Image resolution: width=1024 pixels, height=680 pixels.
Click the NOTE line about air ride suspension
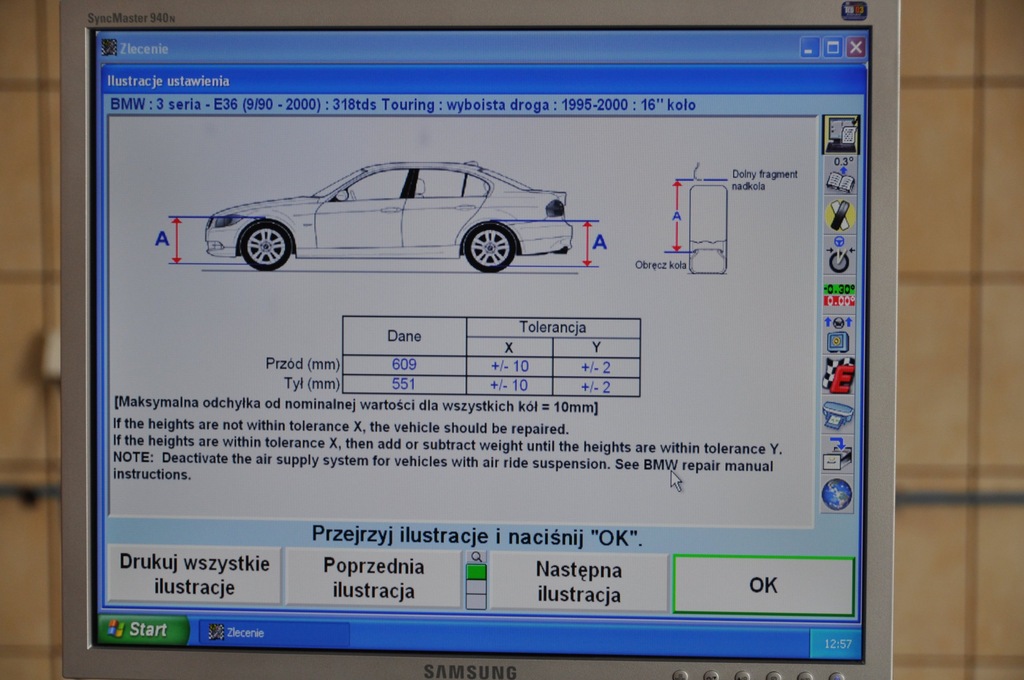pyautogui.click(x=443, y=466)
